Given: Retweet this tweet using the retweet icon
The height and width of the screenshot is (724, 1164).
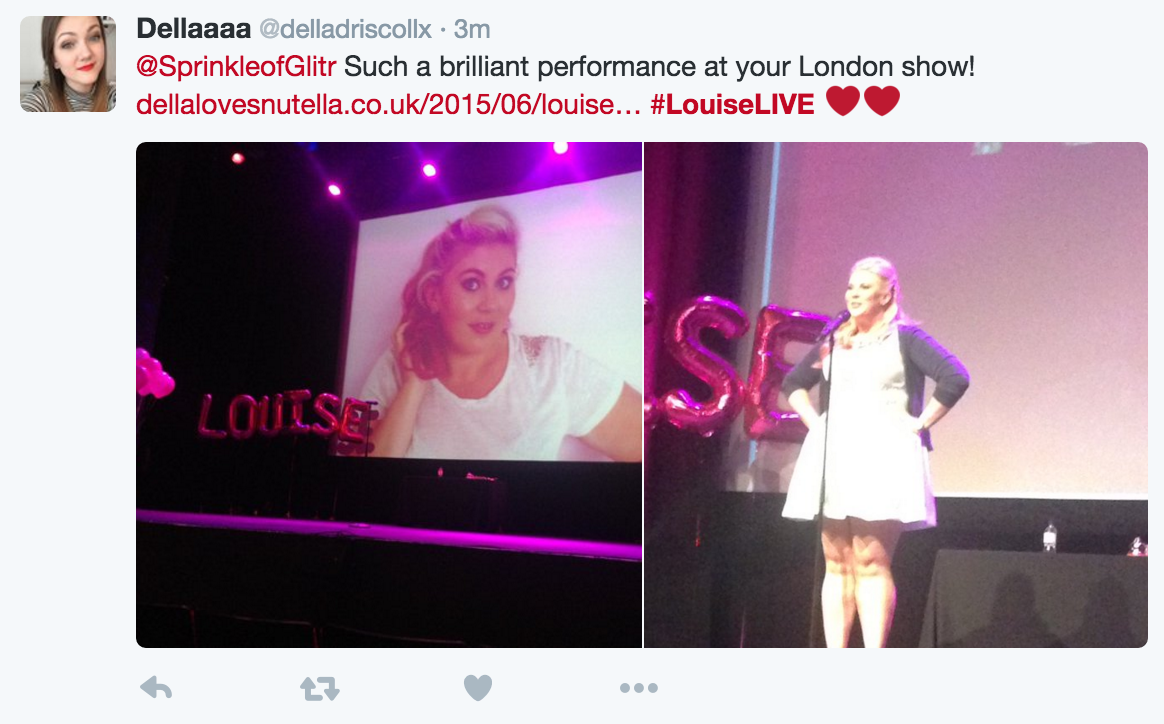Looking at the screenshot, I should click(320, 688).
